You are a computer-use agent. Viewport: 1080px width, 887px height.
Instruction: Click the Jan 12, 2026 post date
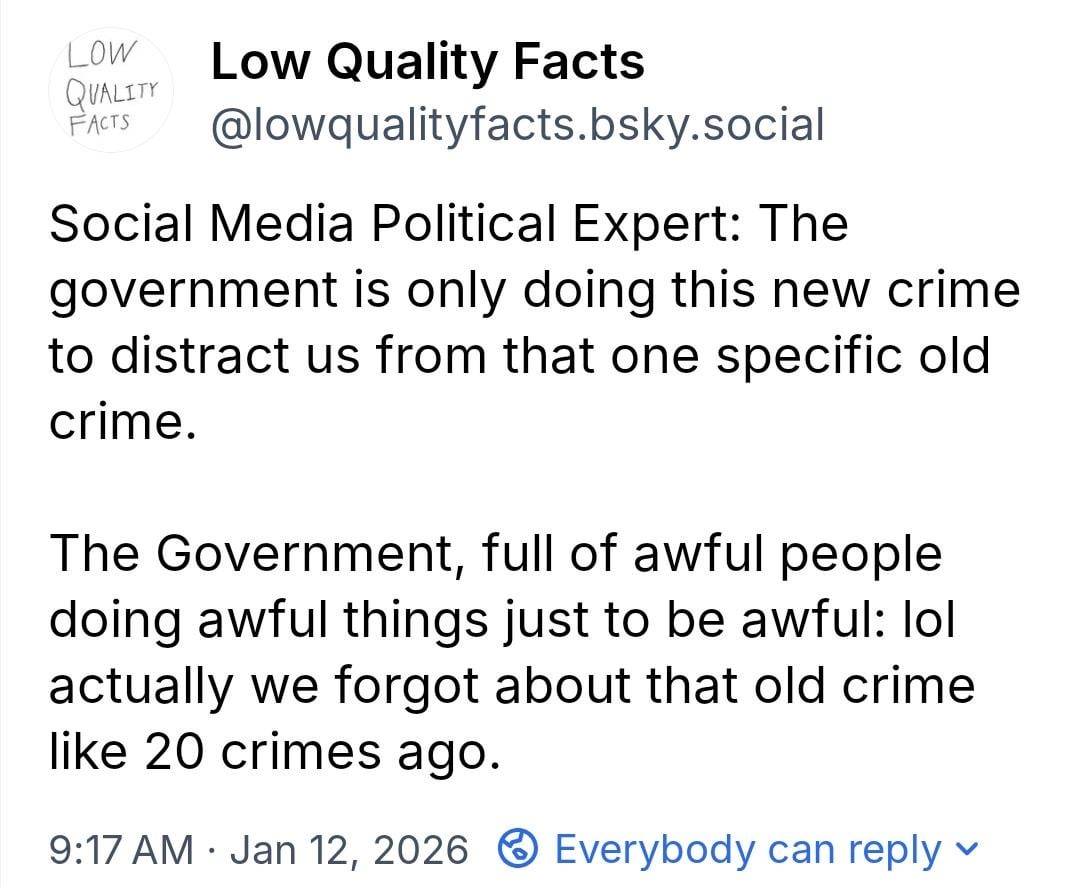coord(348,850)
